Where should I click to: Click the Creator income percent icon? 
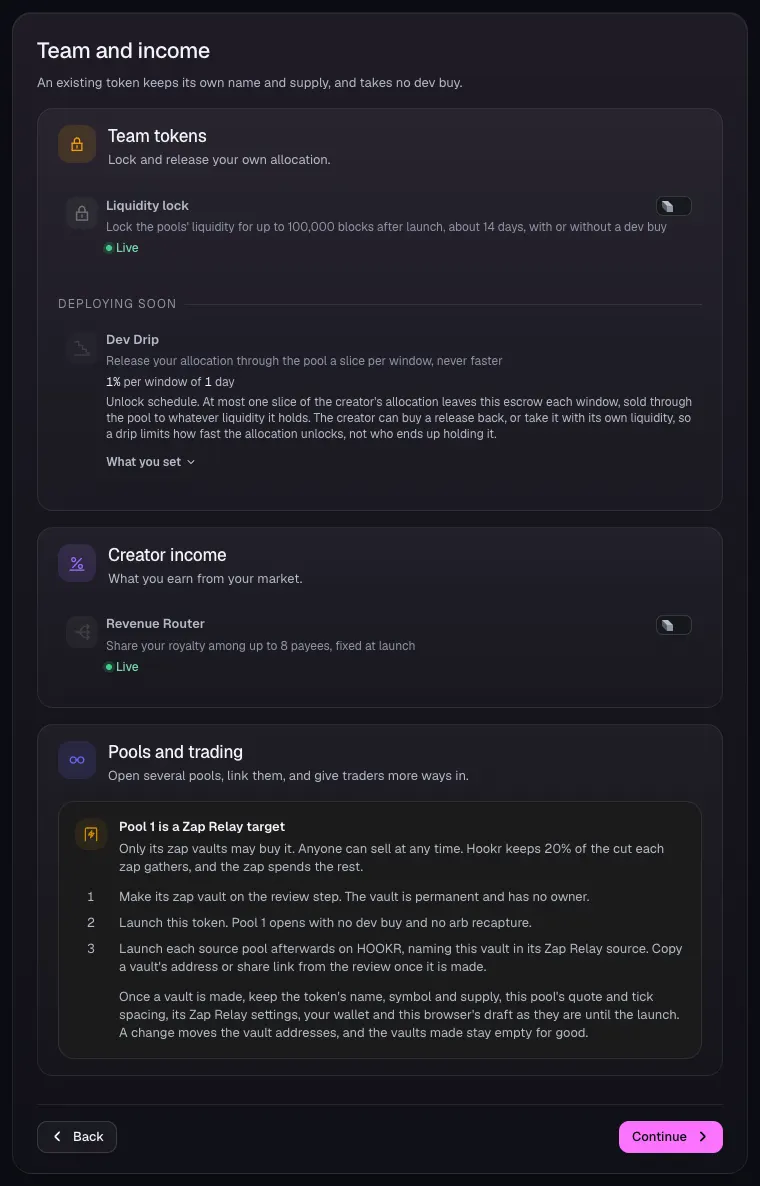[77, 564]
